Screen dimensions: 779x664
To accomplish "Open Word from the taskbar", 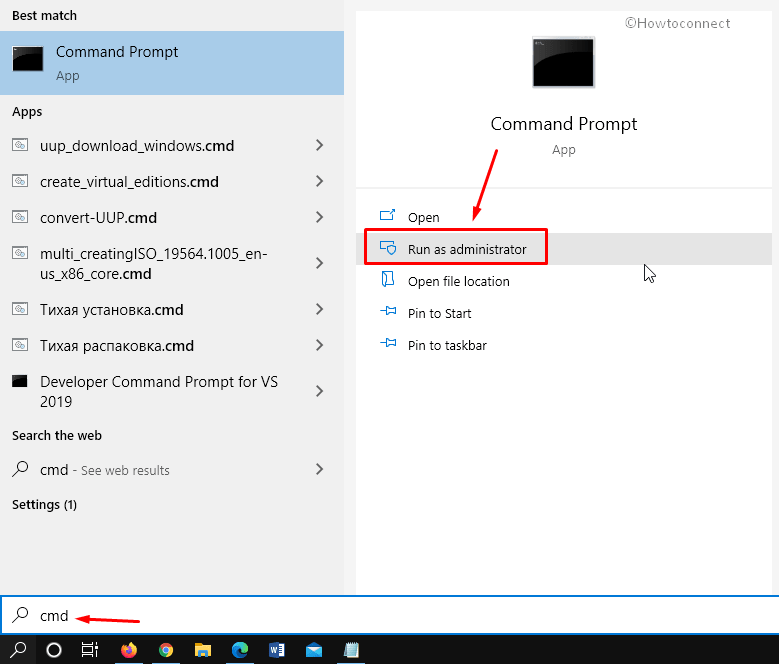I will (x=277, y=650).
